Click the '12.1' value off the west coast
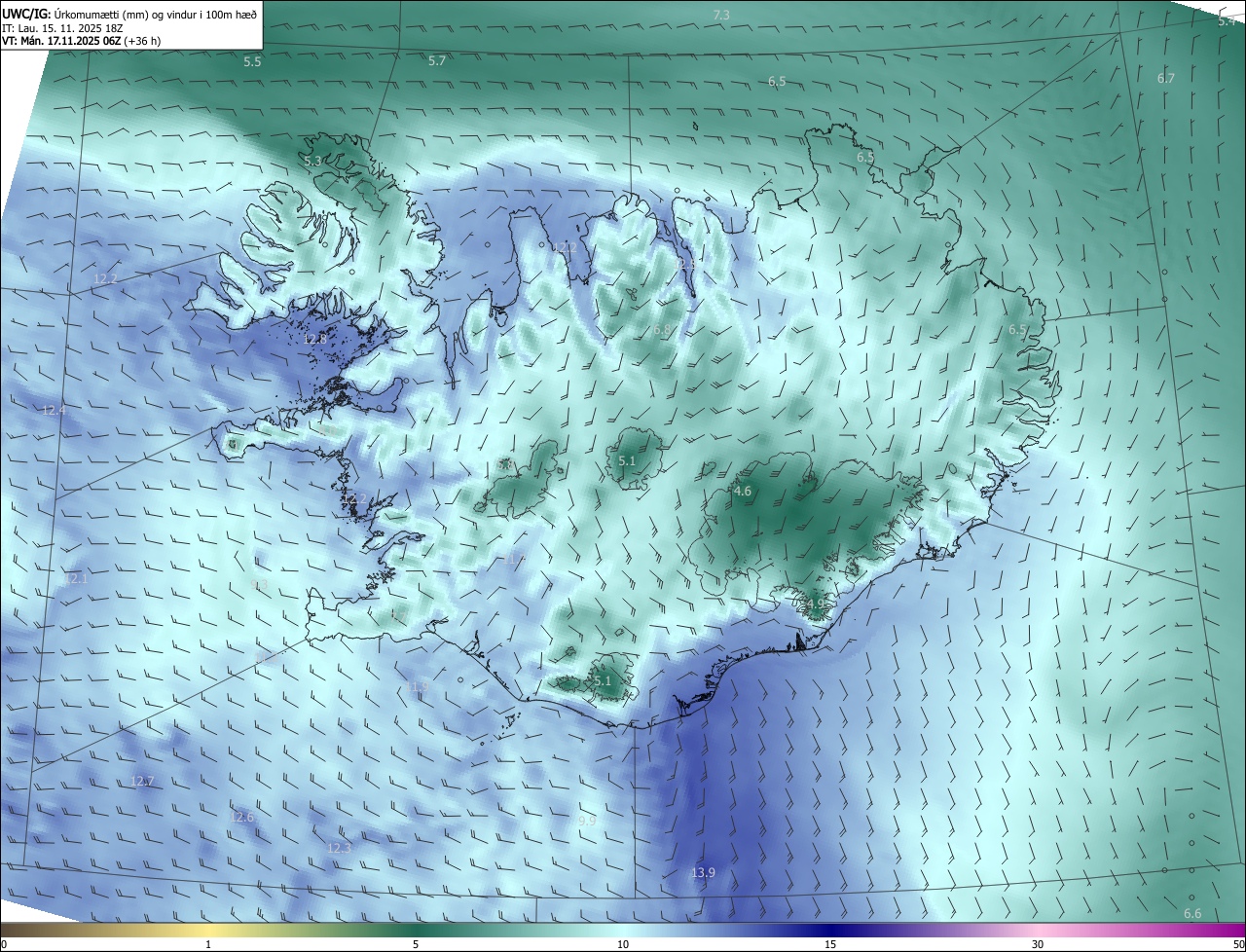The width and height of the screenshot is (1246, 952). [76, 578]
